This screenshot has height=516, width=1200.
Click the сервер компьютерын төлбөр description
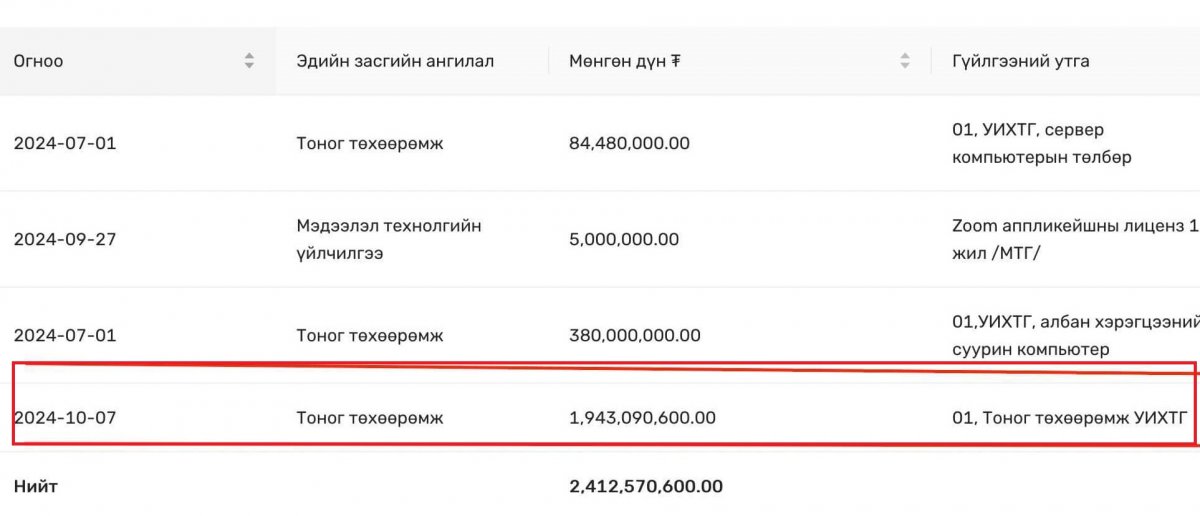click(1042, 143)
